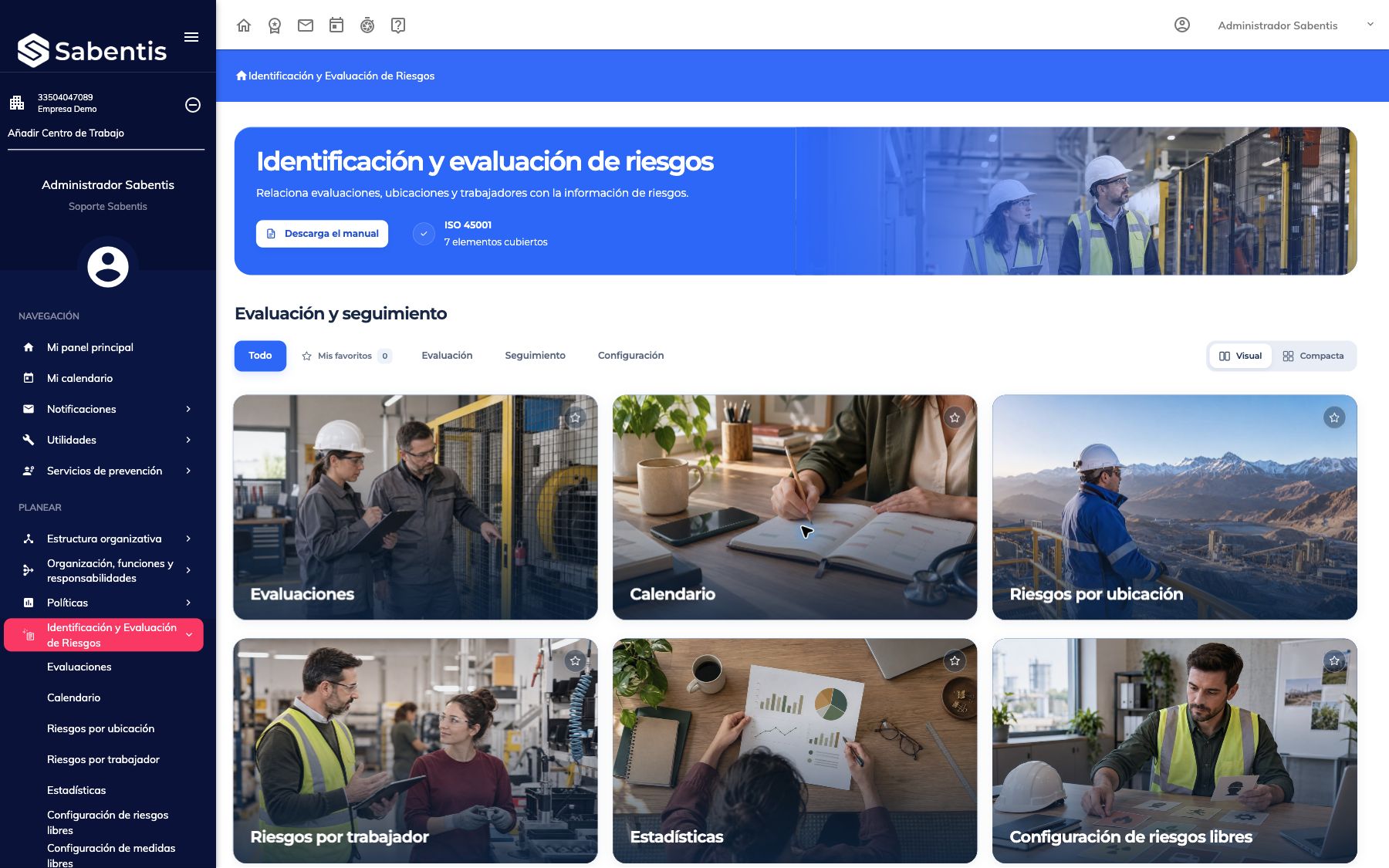1389x868 pixels.
Task: Expand the Utilidades menu
Action: 108,440
